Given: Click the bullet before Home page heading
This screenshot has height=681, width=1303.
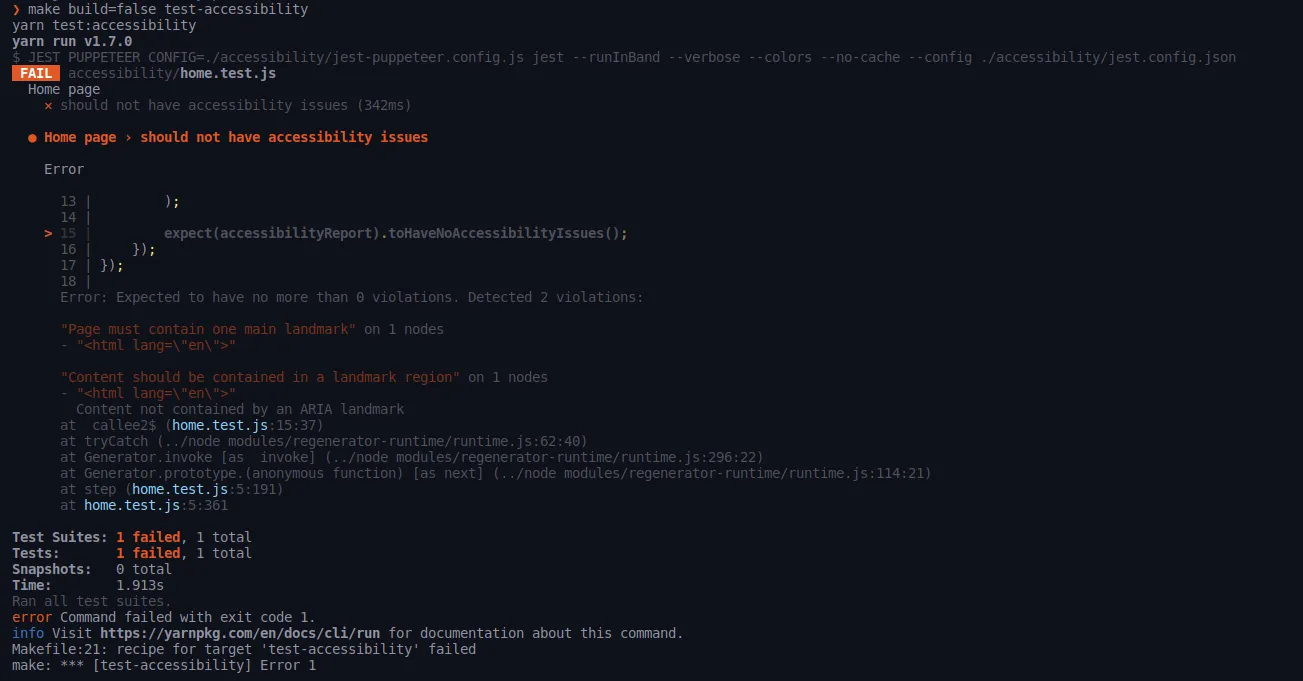Looking at the screenshot, I should [32, 138].
